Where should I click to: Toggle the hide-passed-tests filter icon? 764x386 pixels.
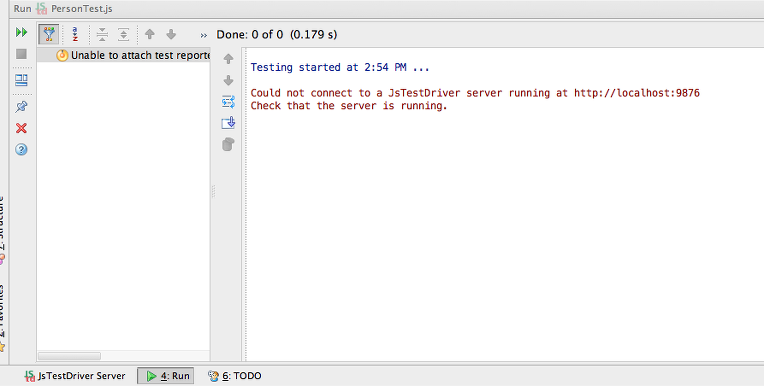tap(49, 34)
